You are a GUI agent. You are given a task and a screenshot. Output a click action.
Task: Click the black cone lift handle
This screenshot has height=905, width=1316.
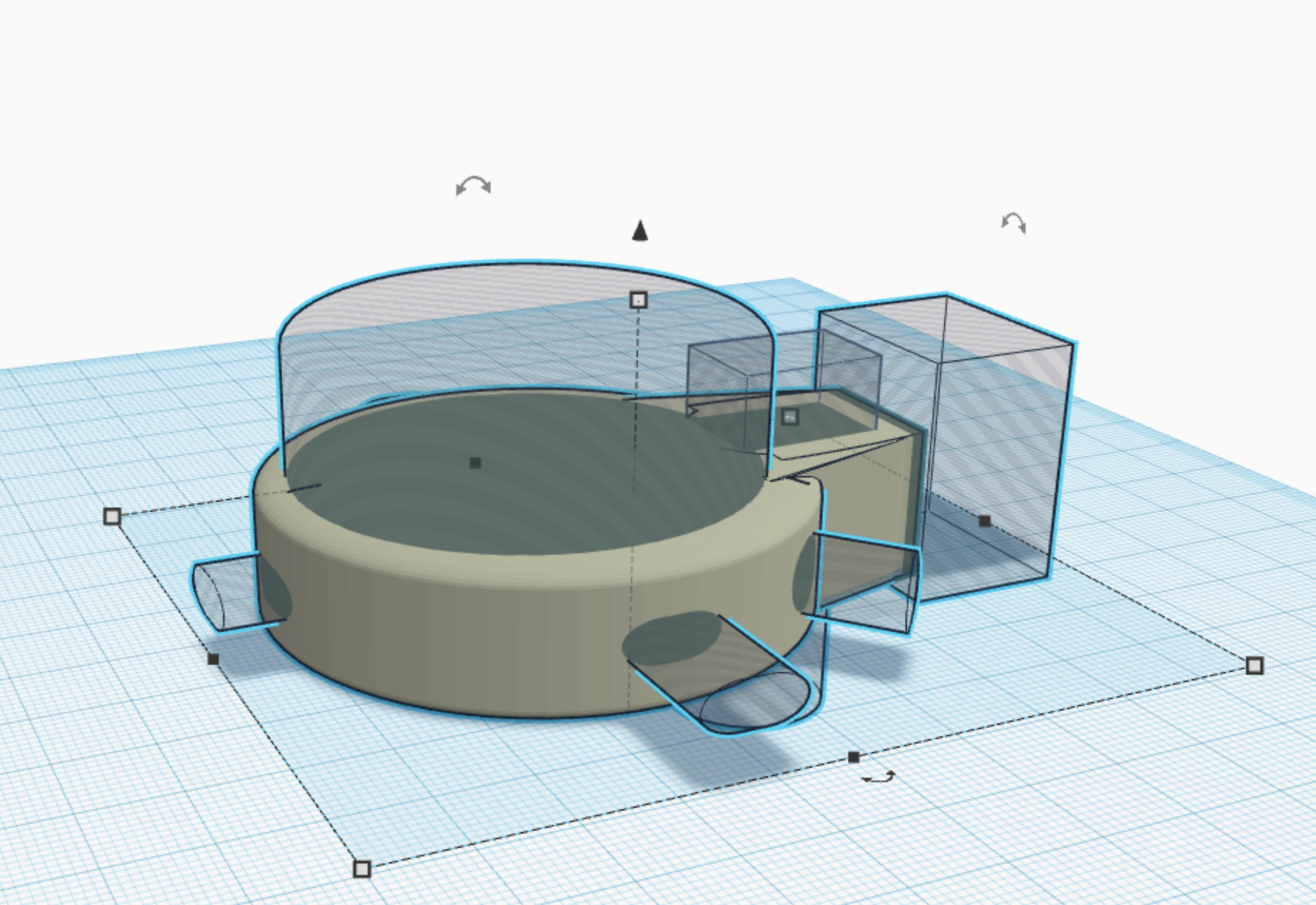click(x=640, y=231)
